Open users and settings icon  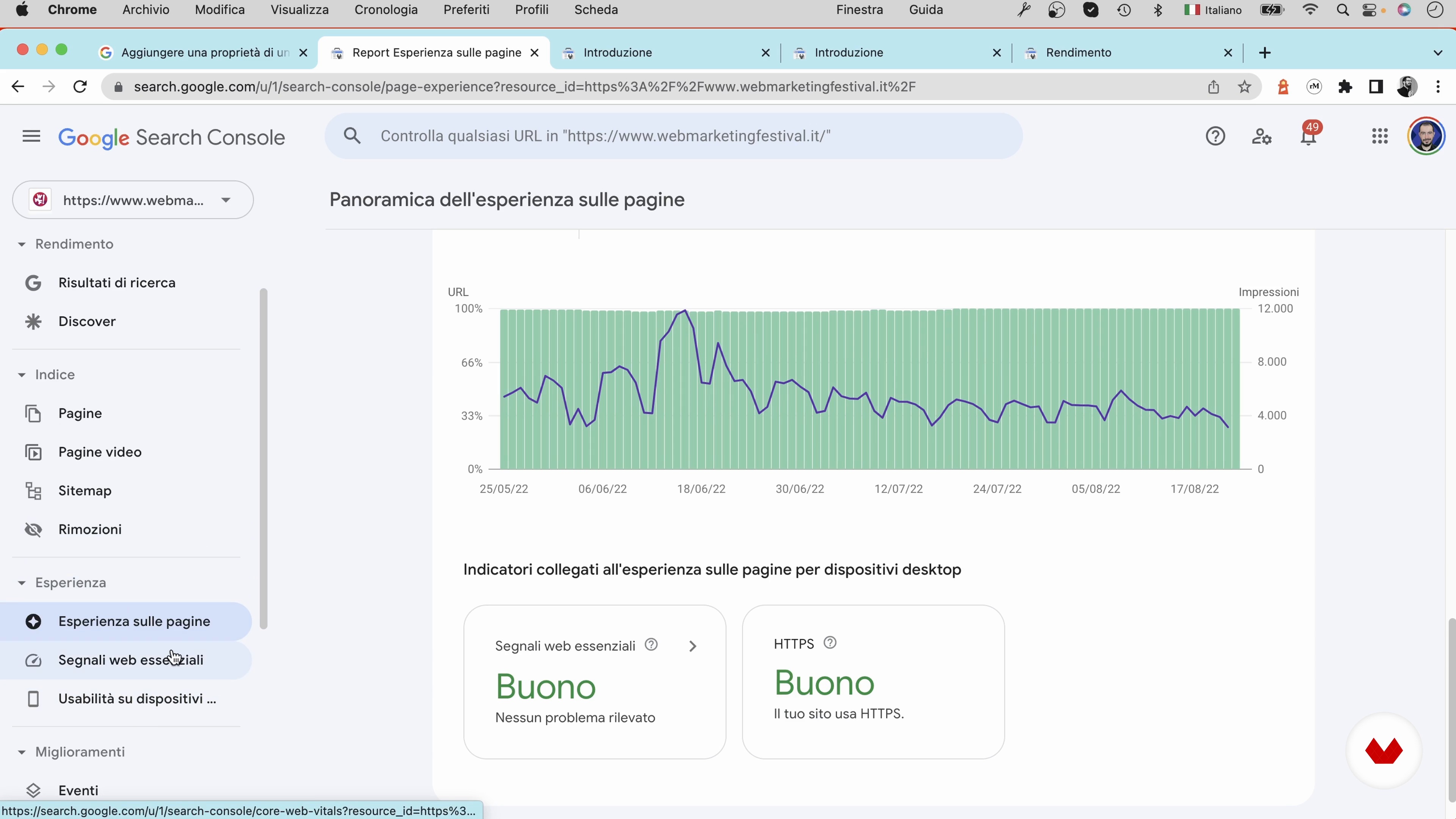click(1261, 136)
